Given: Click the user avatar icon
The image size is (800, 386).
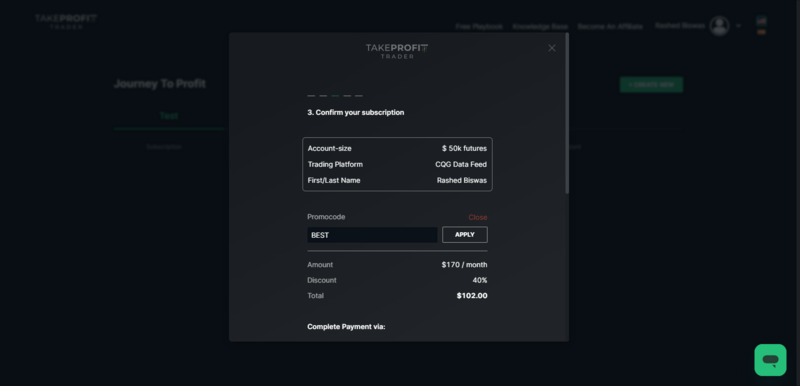Looking at the screenshot, I should (719, 26).
